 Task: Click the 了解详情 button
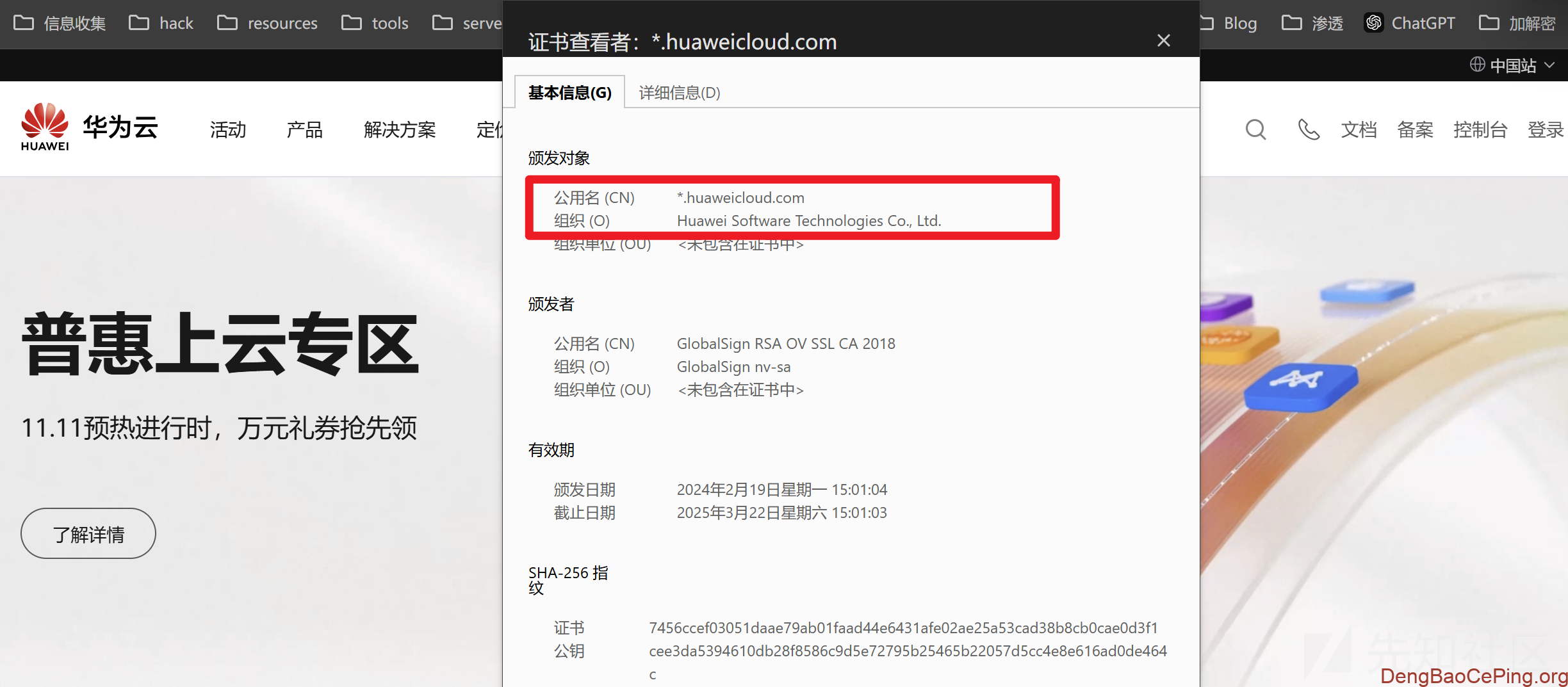tap(88, 533)
